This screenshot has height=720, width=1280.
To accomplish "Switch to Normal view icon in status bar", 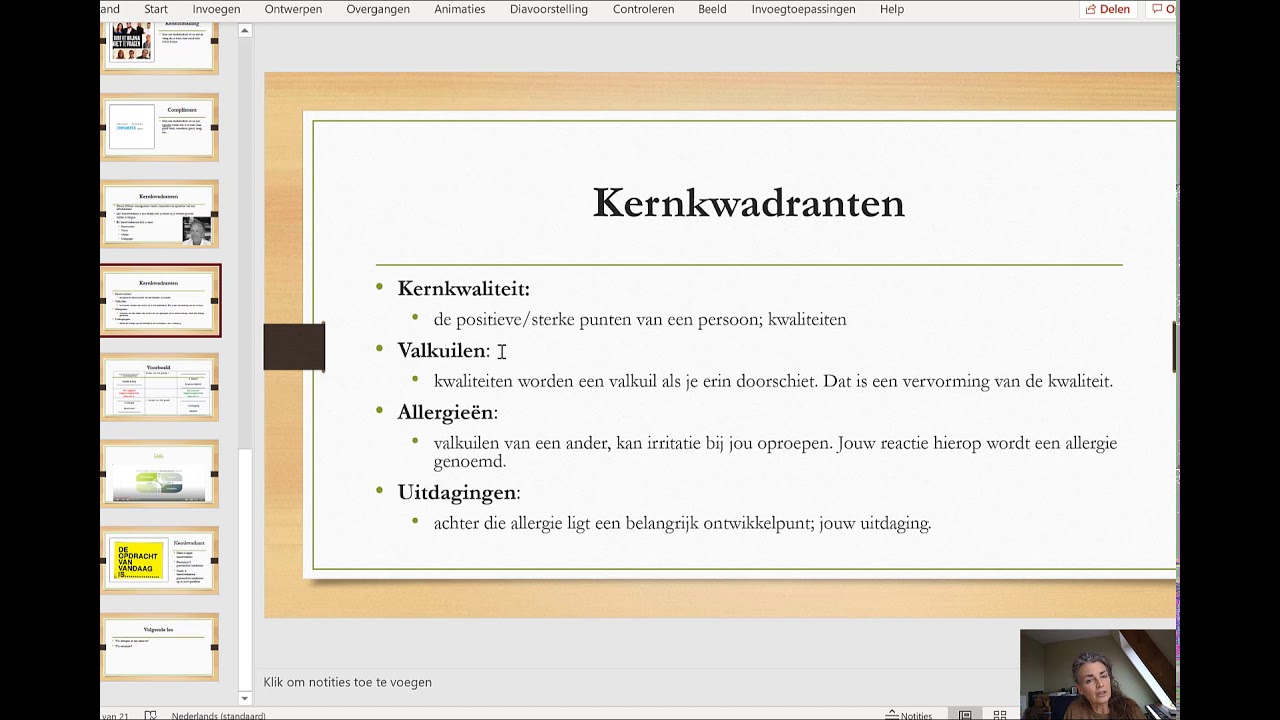I will pyautogui.click(x=965, y=715).
